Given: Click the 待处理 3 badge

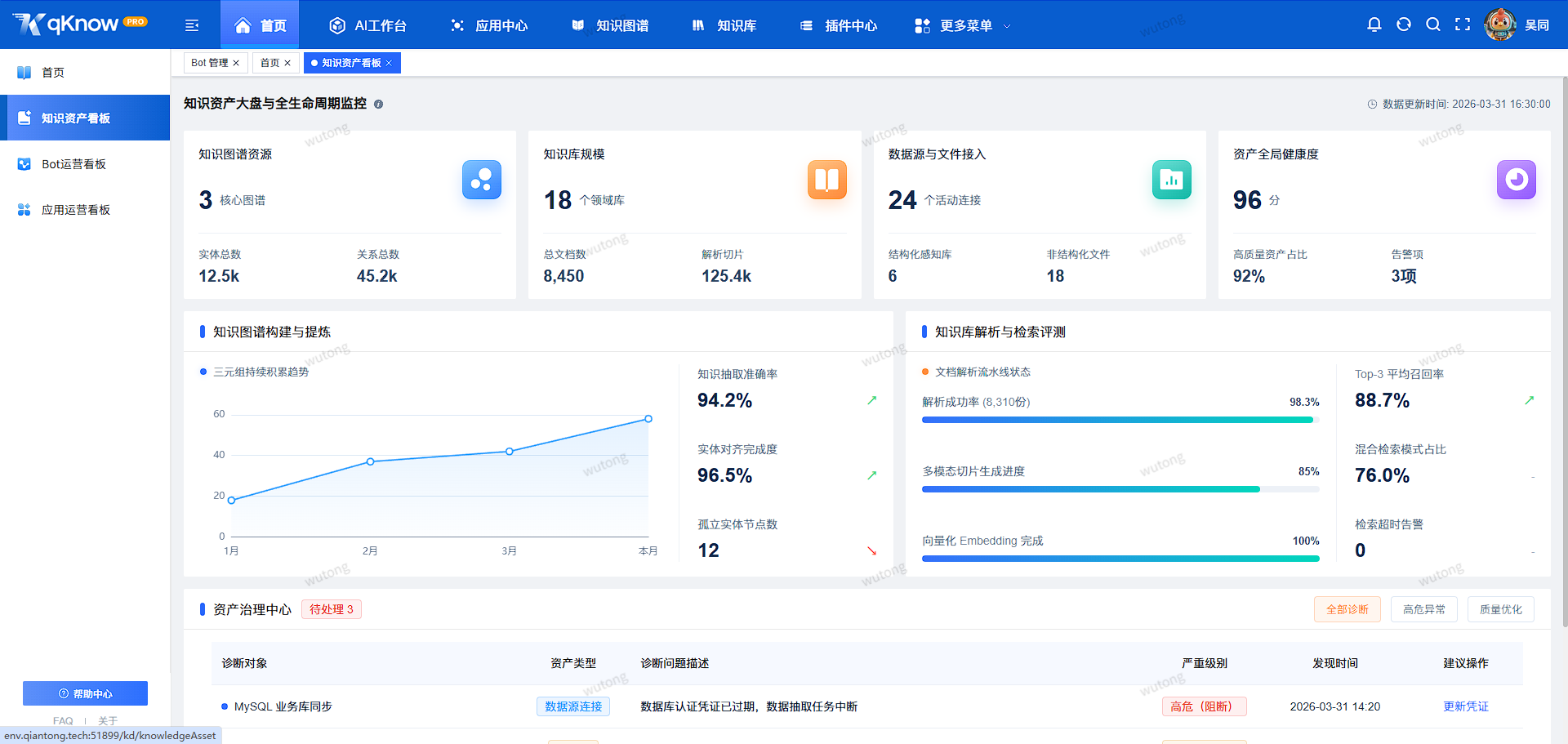Looking at the screenshot, I should [332, 609].
